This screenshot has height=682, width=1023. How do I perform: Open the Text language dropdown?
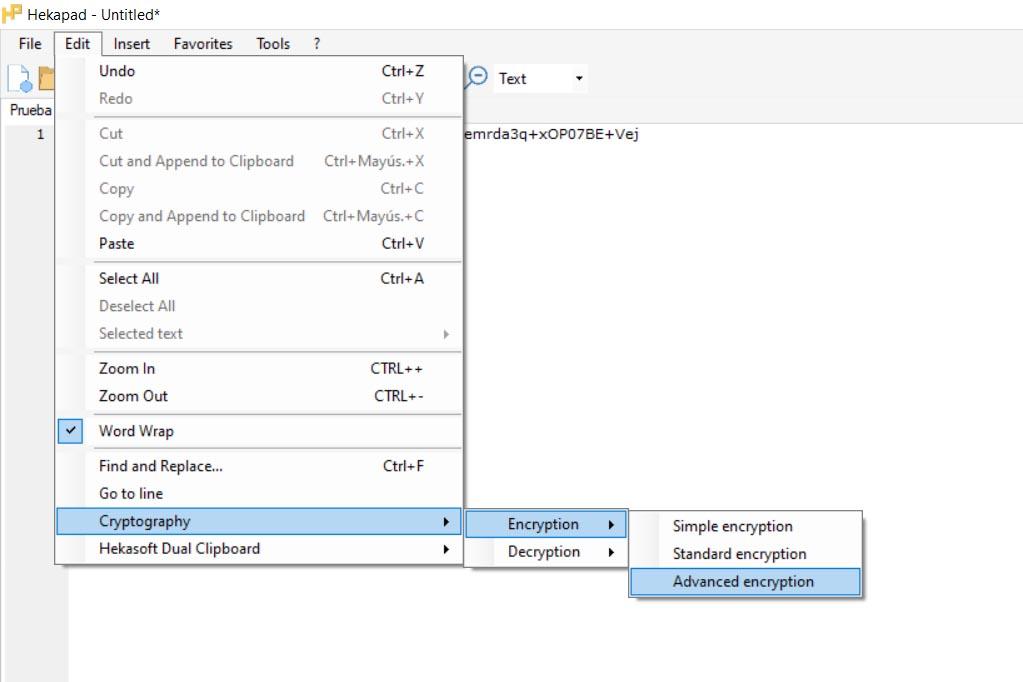[540, 78]
